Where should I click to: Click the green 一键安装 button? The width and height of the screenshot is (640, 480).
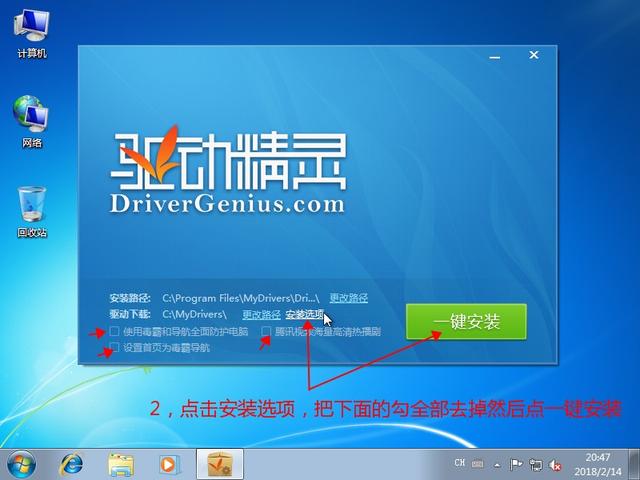point(466,322)
